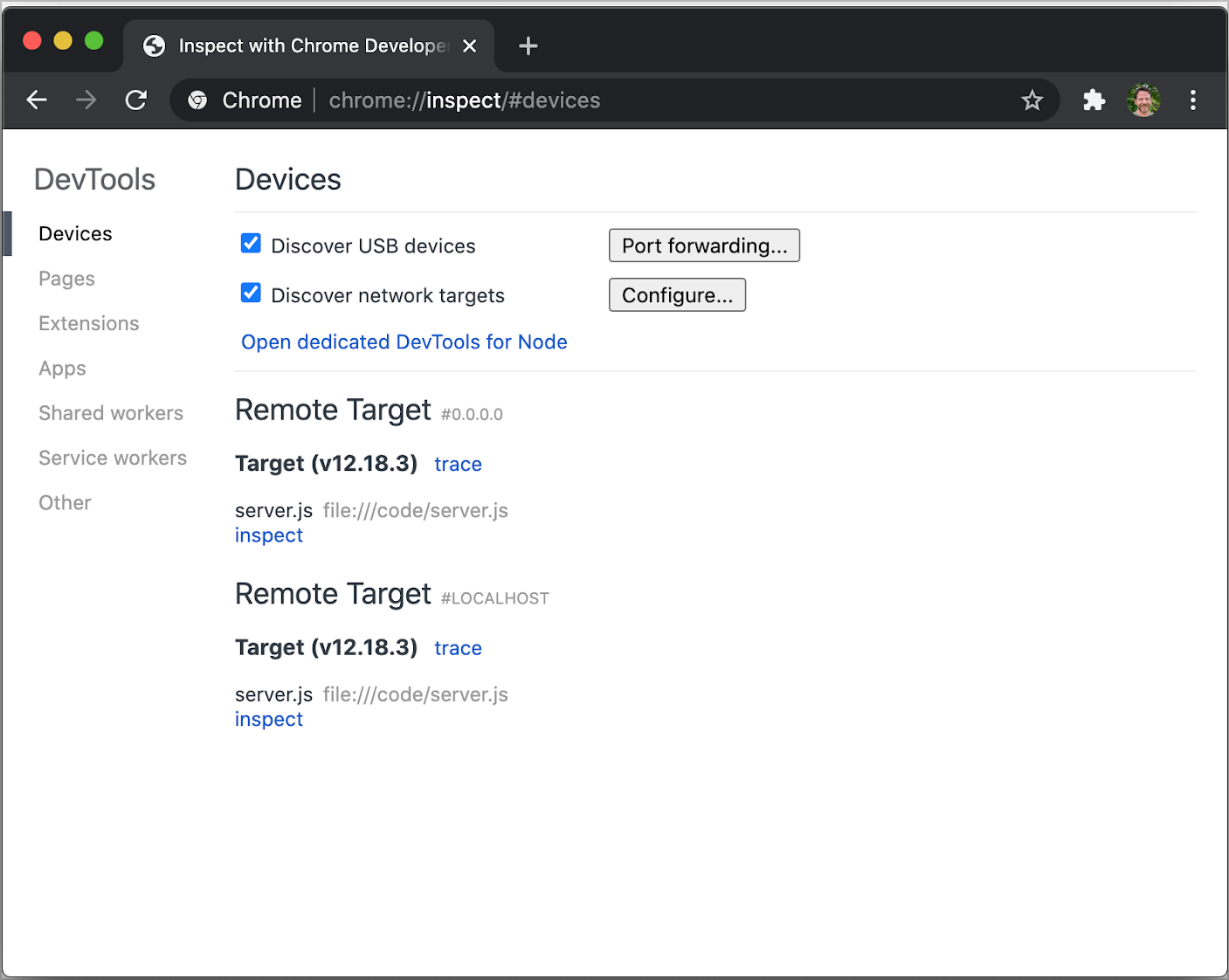Select Service workers in the sidebar
Viewport: 1229px width, 980px height.
point(113,458)
